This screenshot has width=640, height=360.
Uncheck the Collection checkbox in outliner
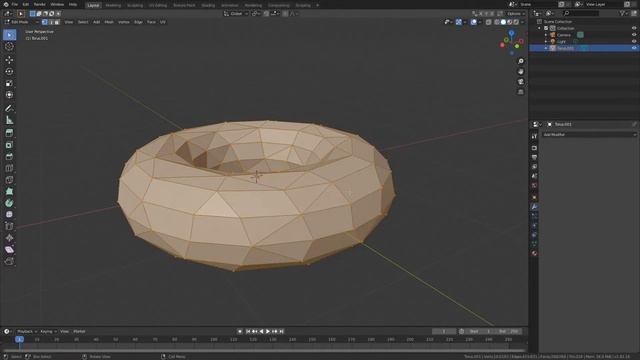click(x=546, y=28)
